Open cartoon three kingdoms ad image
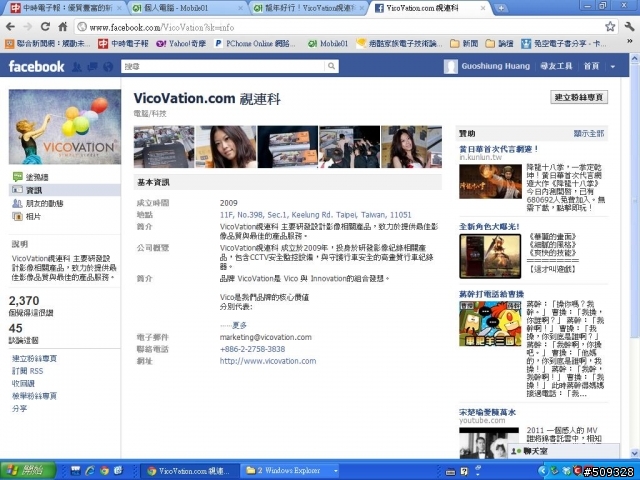 tap(490, 324)
